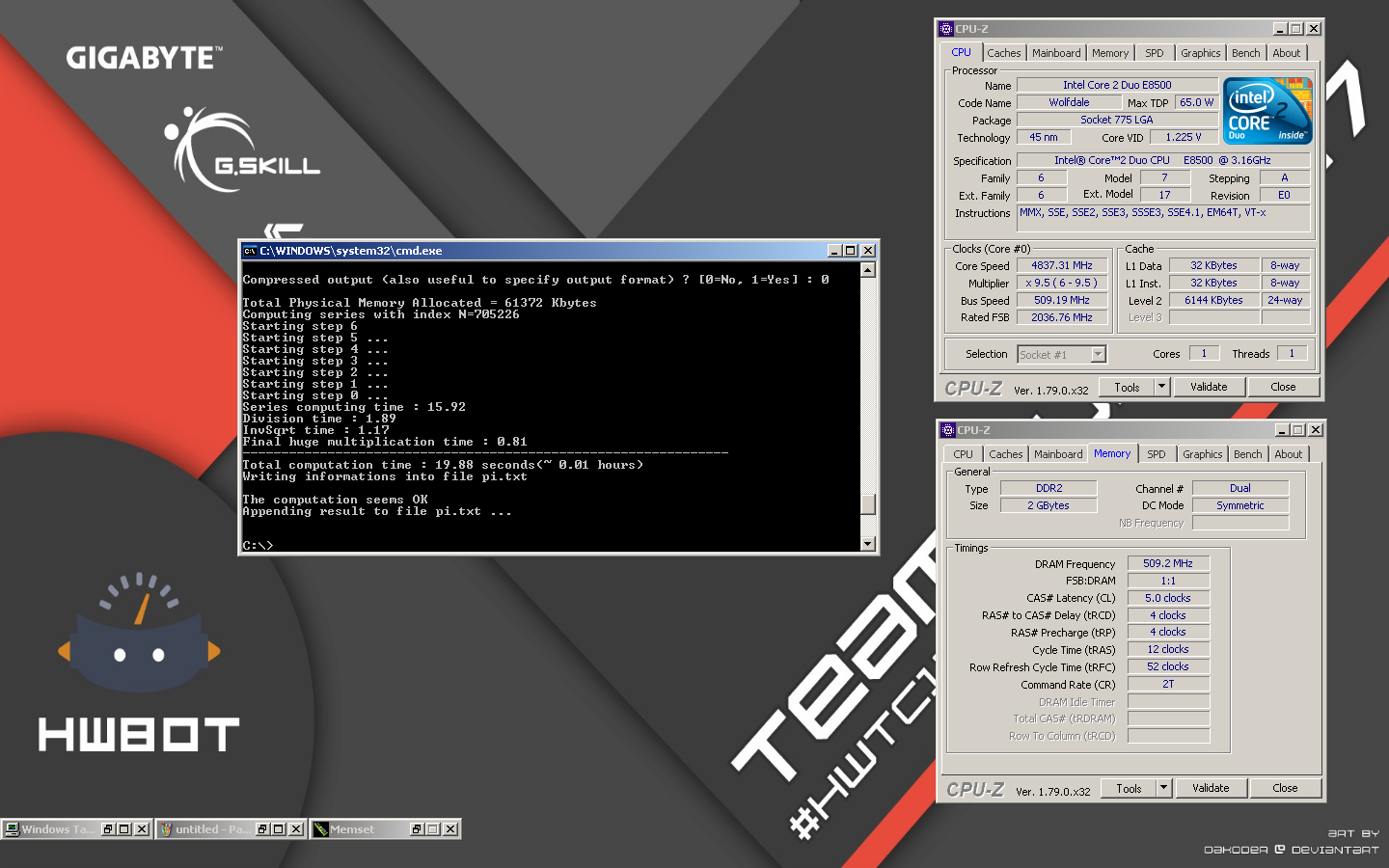Click the Max TDP value '65.0 W'

1196,102
